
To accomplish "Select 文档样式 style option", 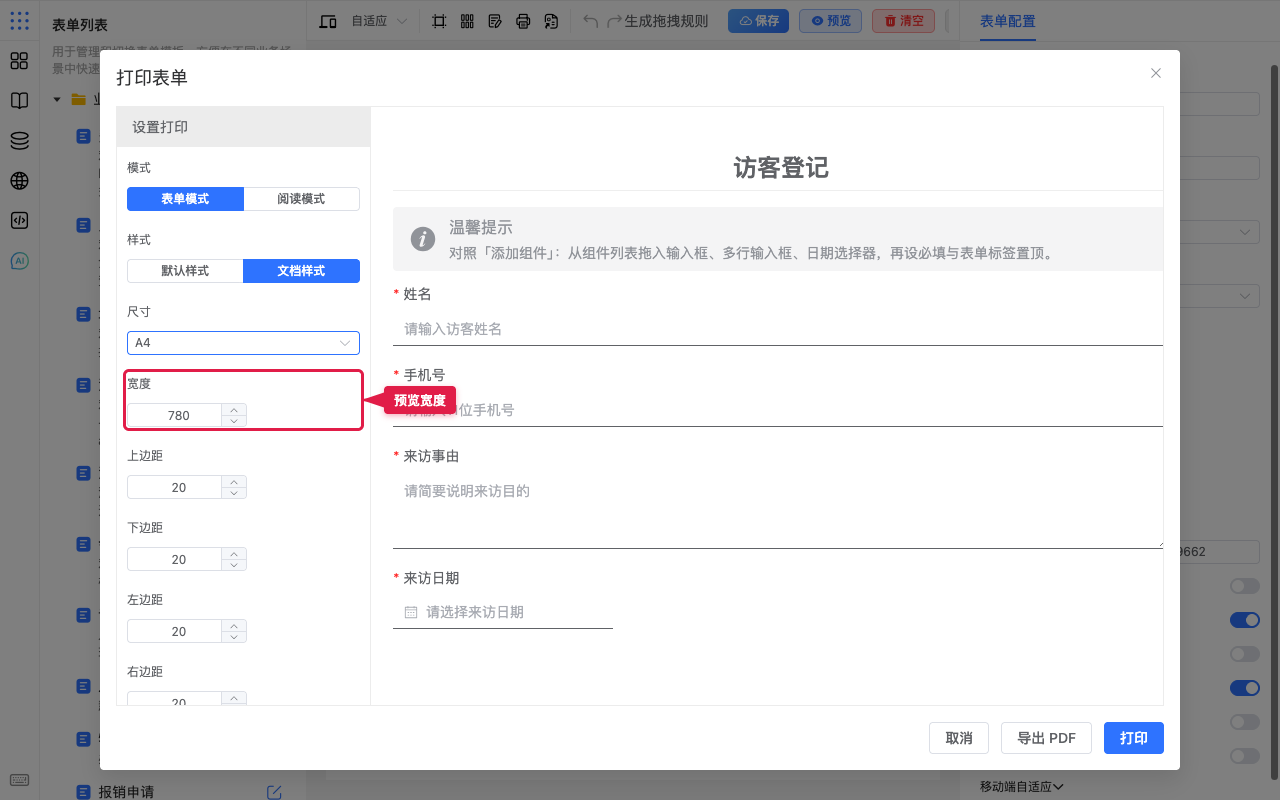I will [x=301, y=271].
